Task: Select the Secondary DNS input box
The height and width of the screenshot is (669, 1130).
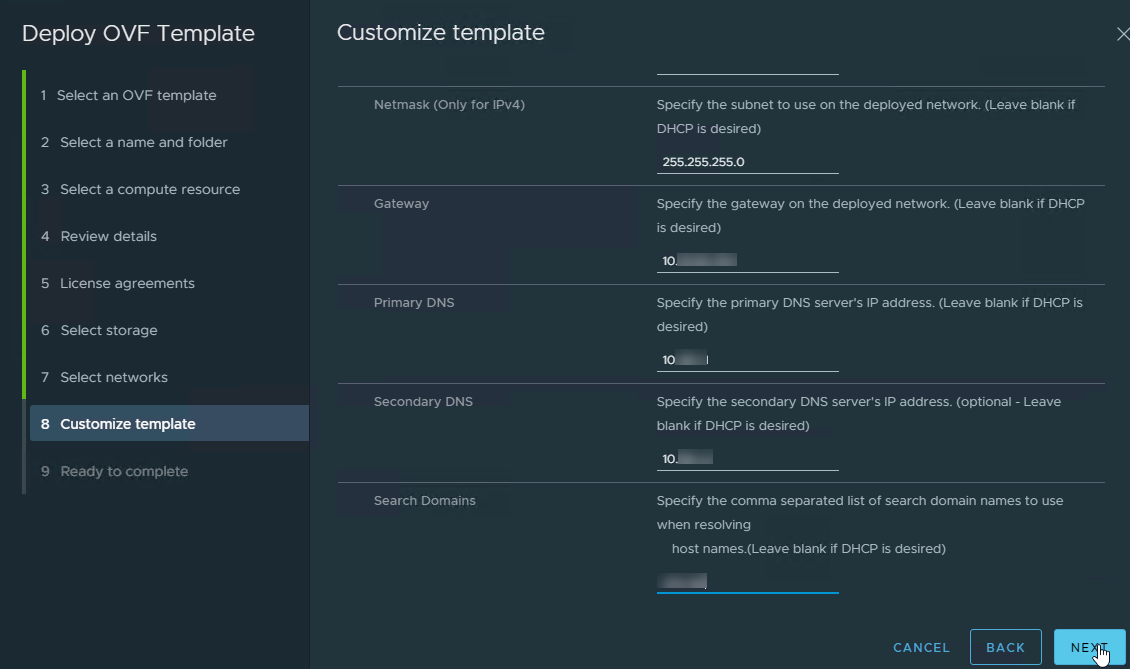Action: click(747, 459)
